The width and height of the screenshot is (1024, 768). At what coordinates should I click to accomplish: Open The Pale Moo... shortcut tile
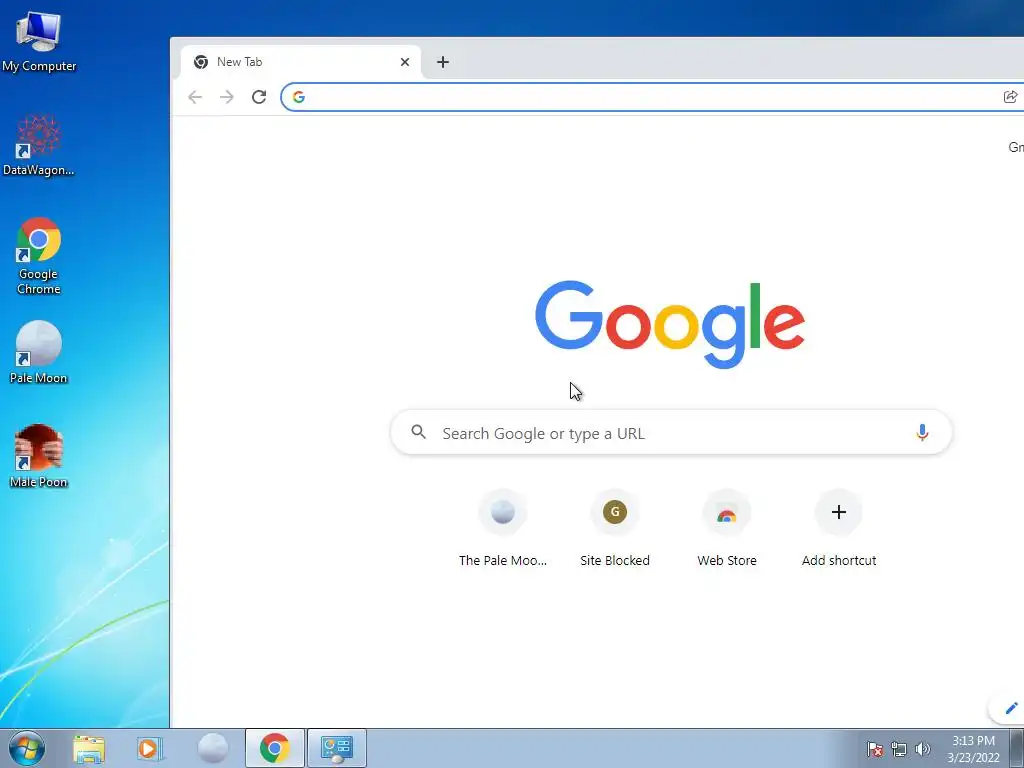point(503,529)
